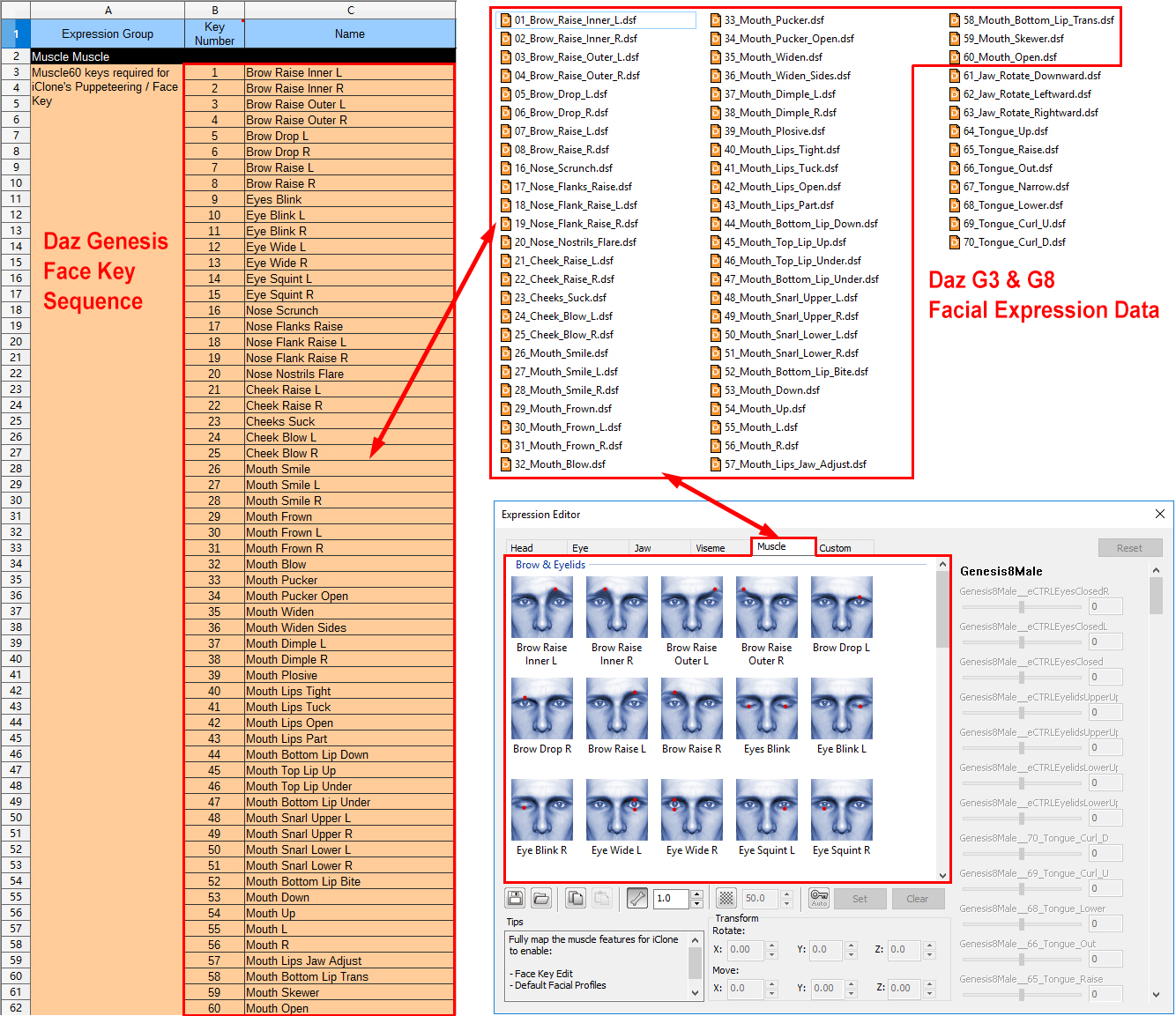Switch to the Eye tab
Screen dimensions: 1176x1016
(598, 547)
